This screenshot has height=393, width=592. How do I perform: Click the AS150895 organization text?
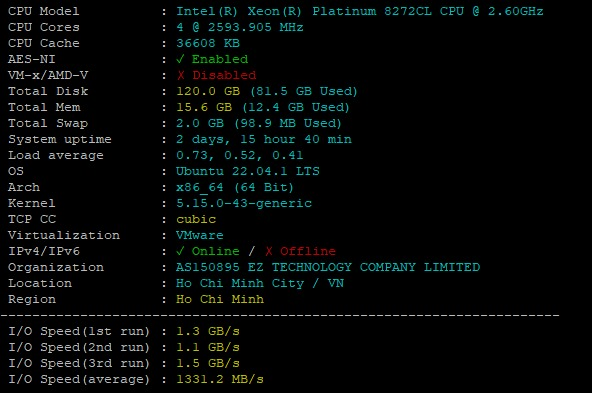pyautogui.click(x=208, y=267)
